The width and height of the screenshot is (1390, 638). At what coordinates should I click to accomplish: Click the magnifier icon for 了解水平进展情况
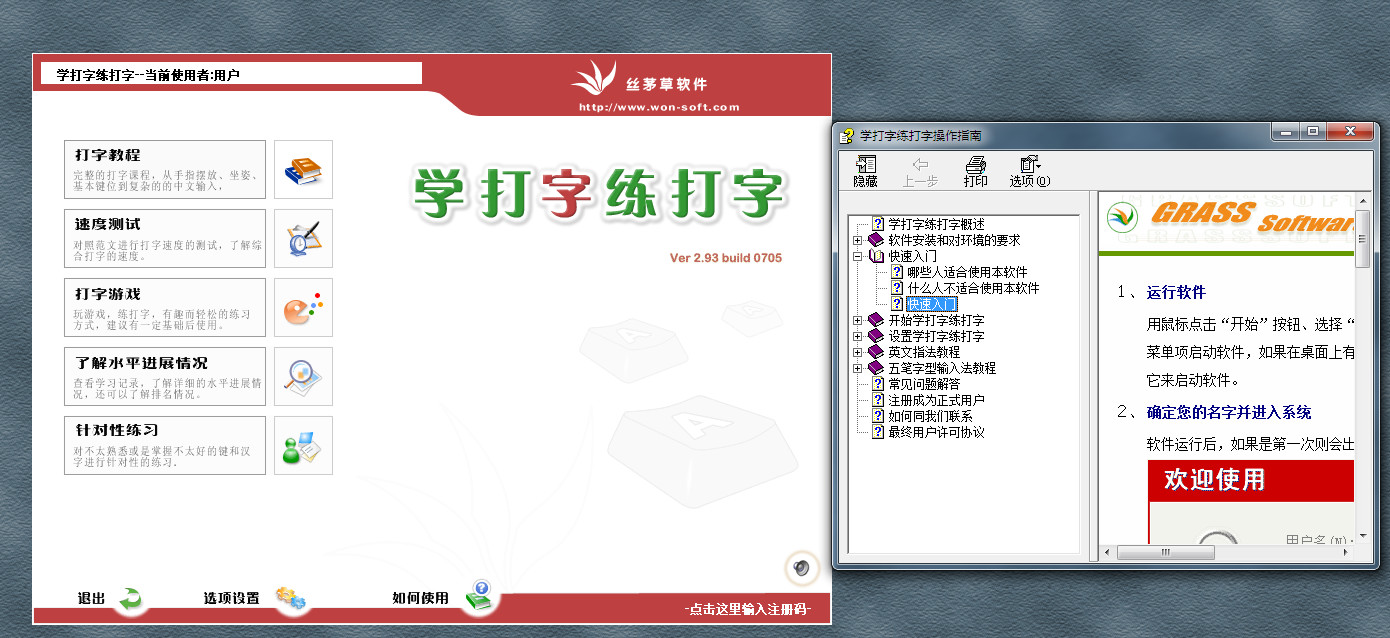click(x=303, y=377)
